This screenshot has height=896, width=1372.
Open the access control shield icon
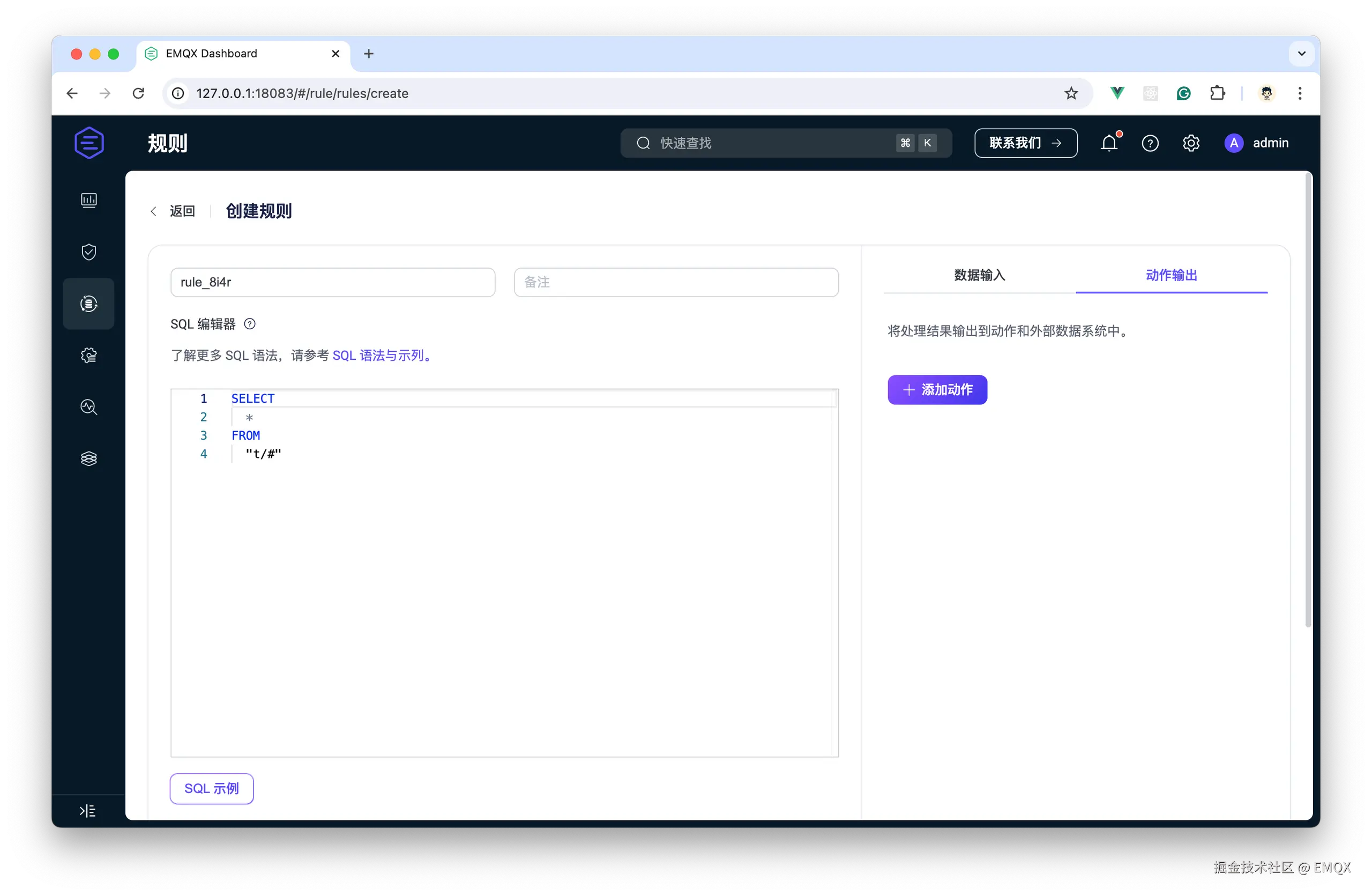(x=89, y=251)
